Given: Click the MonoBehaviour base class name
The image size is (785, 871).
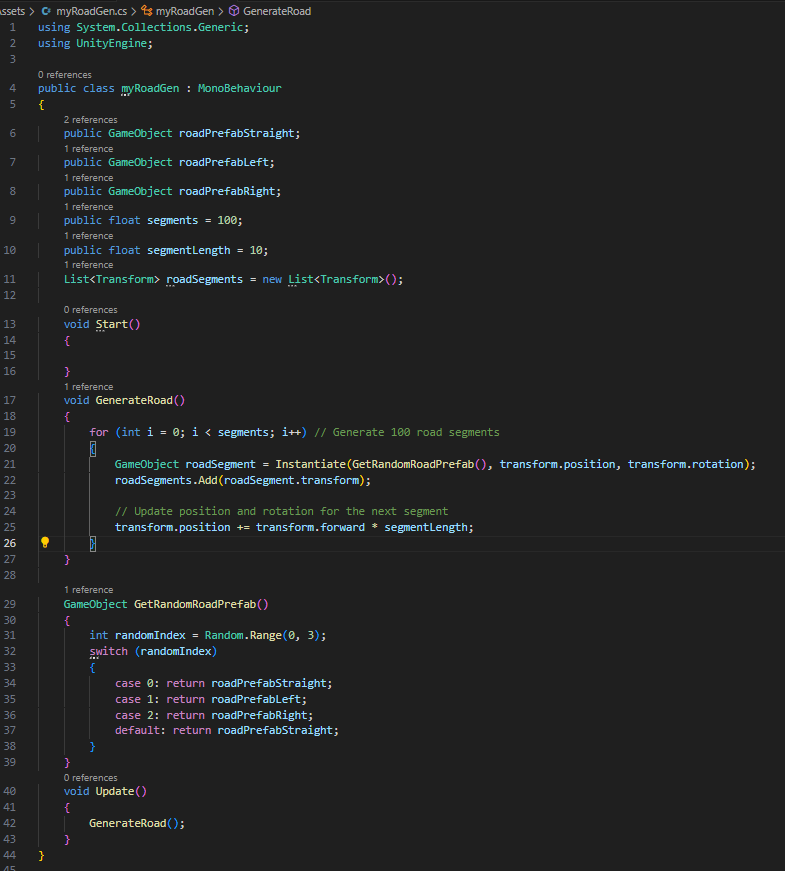Looking at the screenshot, I should click(x=239, y=88).
